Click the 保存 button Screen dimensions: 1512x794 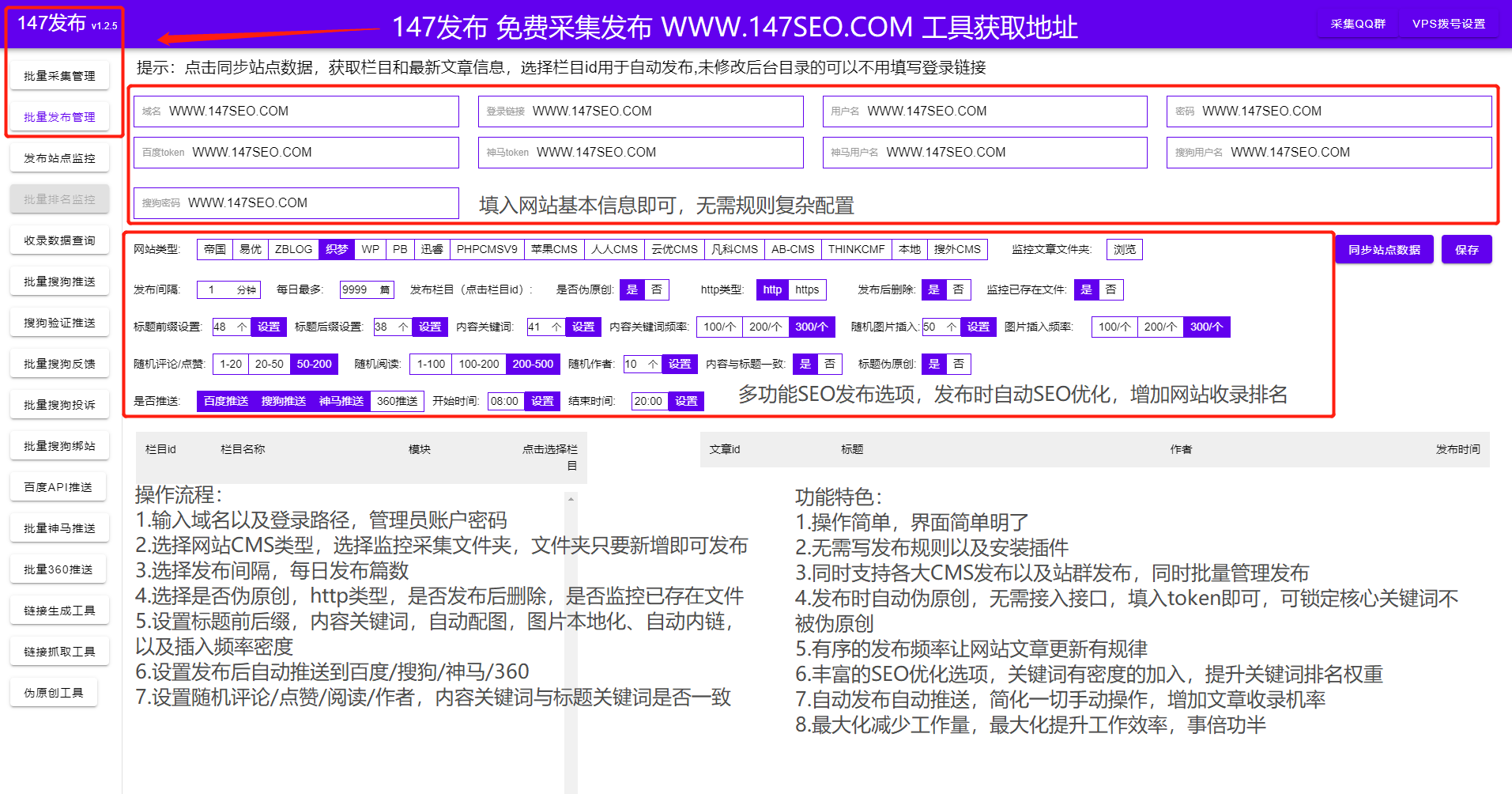(x=1466, y=249)
